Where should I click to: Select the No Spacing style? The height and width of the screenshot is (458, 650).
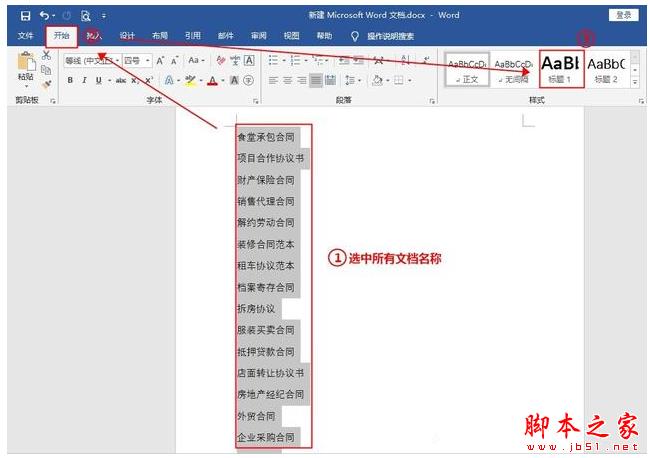pyautogui.click(x=513, y=70)
